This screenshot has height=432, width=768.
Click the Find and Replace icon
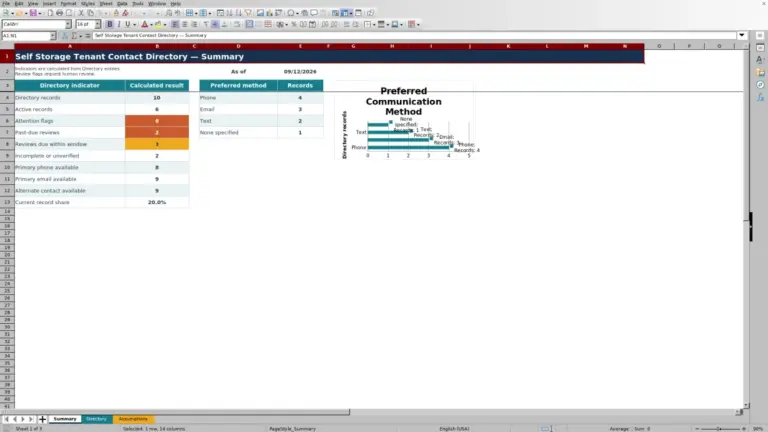[x=168, y=13]
